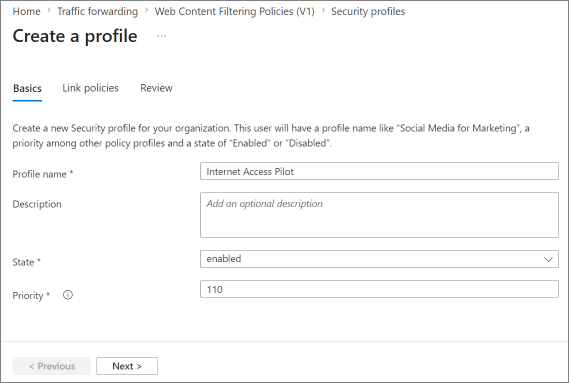Click the Profile name label
This screenshot has width=569, height=383.
[40, 174]
